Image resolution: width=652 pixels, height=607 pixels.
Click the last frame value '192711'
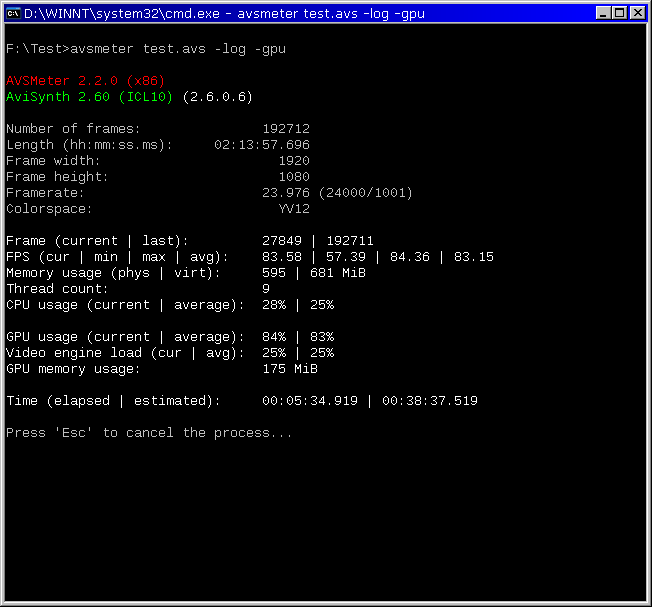click(350, 241)
